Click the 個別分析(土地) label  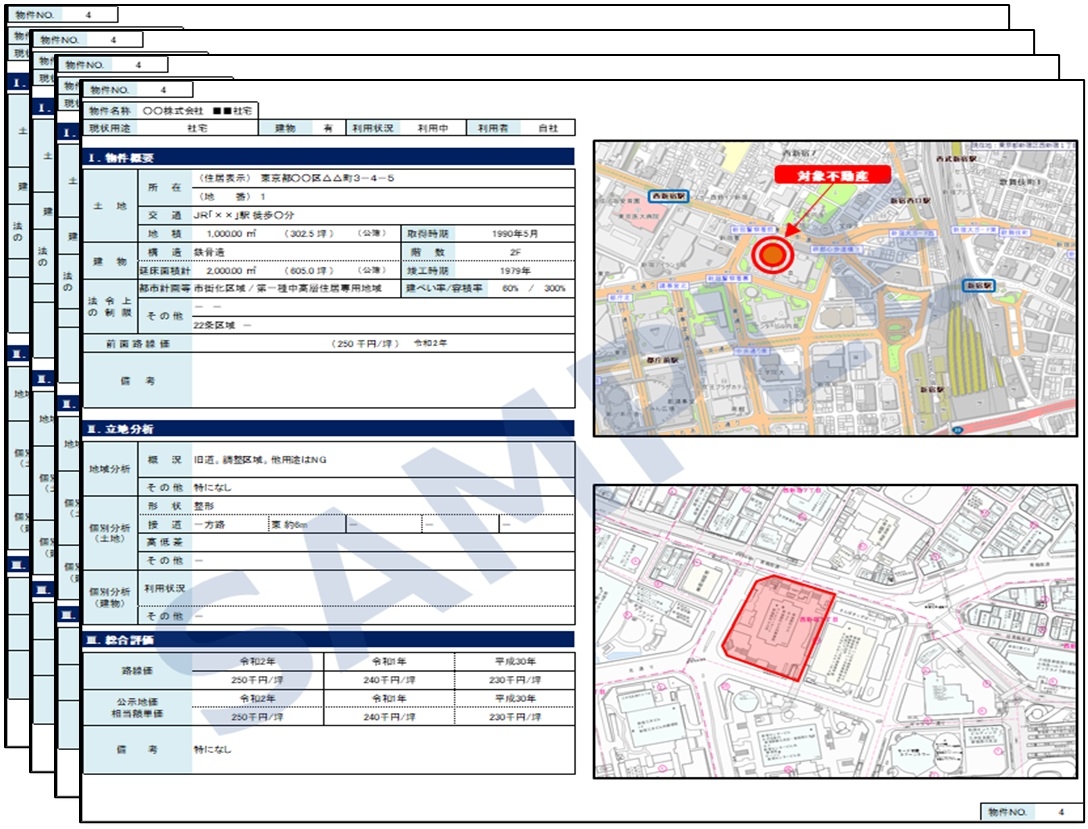tap(110, 533)
